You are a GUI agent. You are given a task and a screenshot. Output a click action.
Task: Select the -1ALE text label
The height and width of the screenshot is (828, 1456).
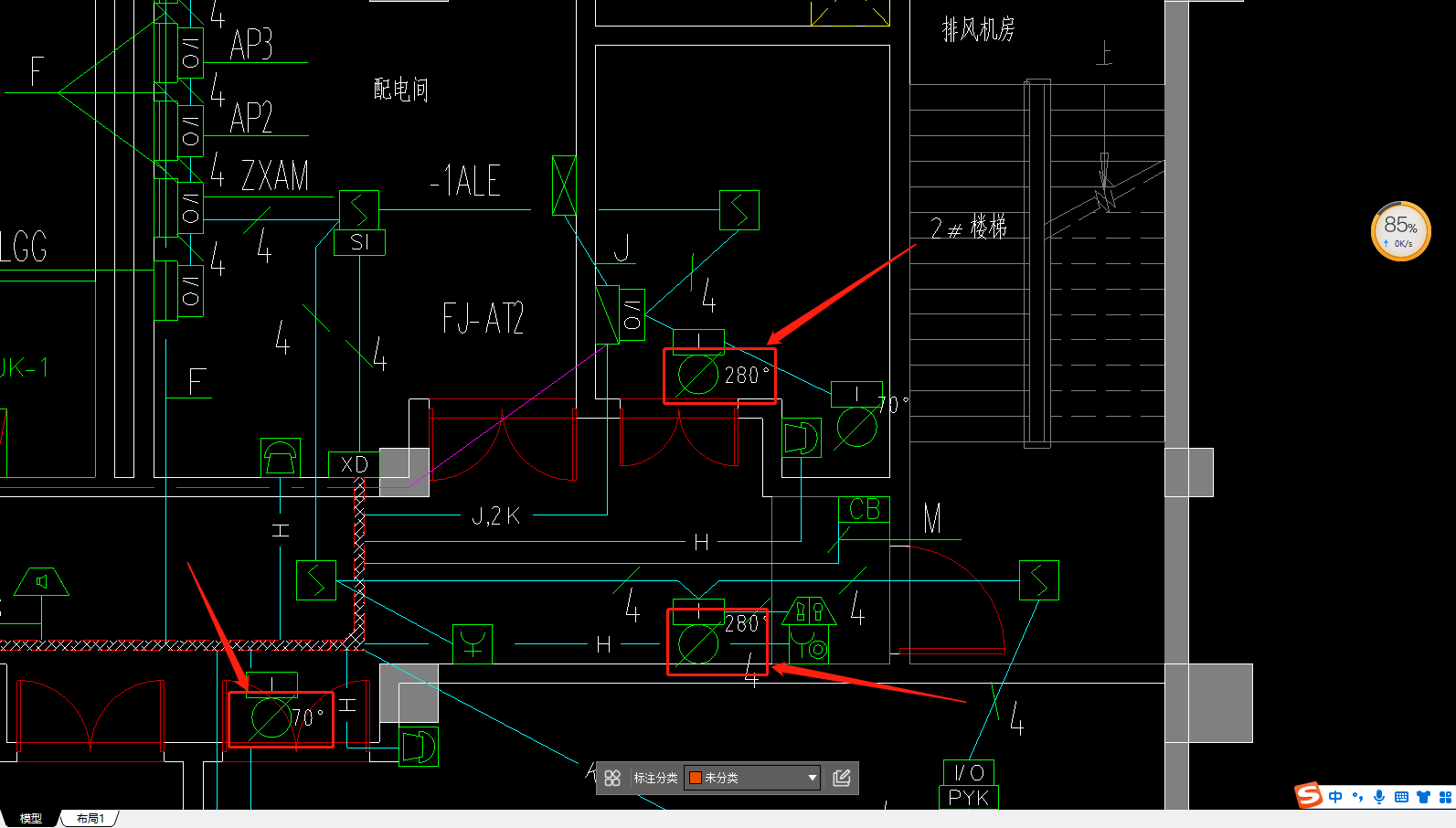[x=465, y=181]
